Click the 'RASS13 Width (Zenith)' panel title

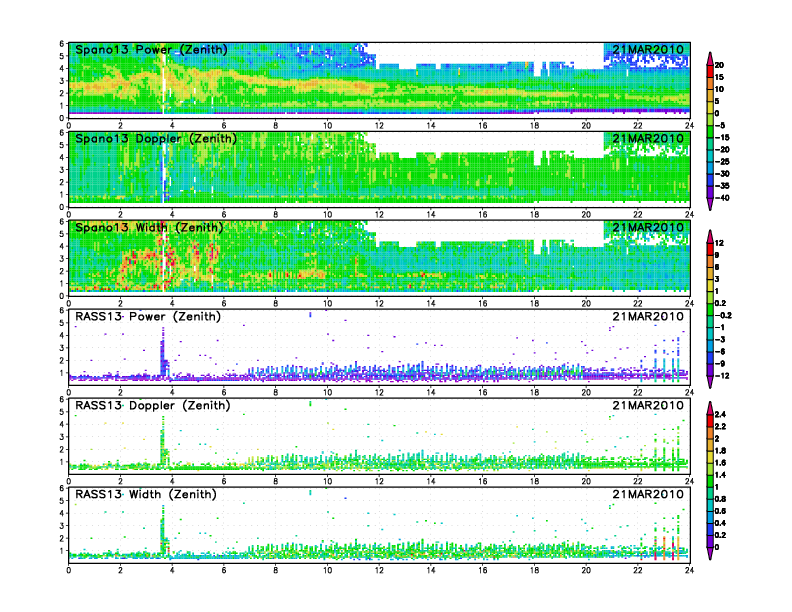[x=145, y=494]
